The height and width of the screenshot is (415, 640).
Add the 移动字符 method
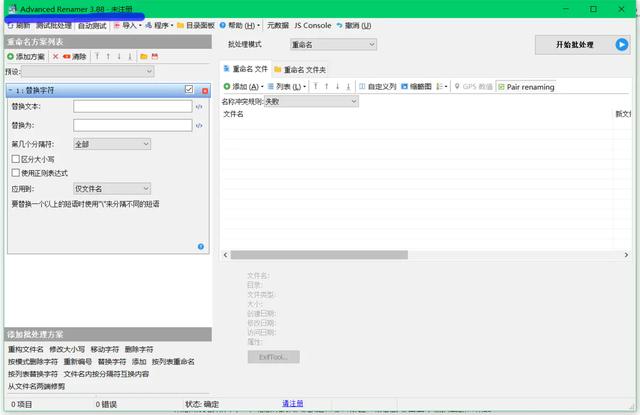tap(104, 349)
